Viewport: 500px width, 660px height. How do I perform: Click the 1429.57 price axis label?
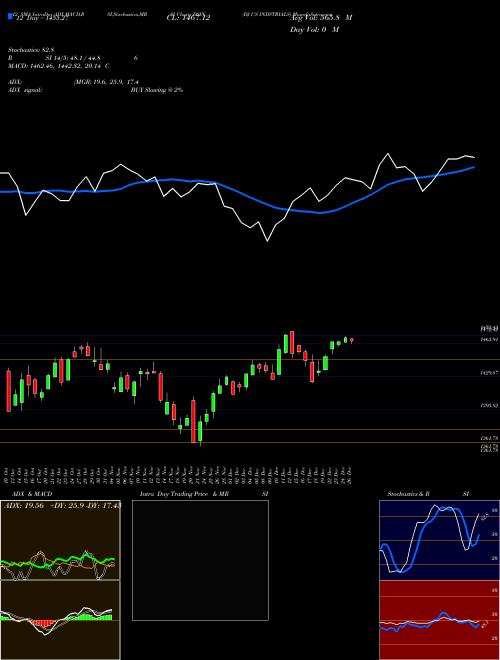tap(489, 373)
